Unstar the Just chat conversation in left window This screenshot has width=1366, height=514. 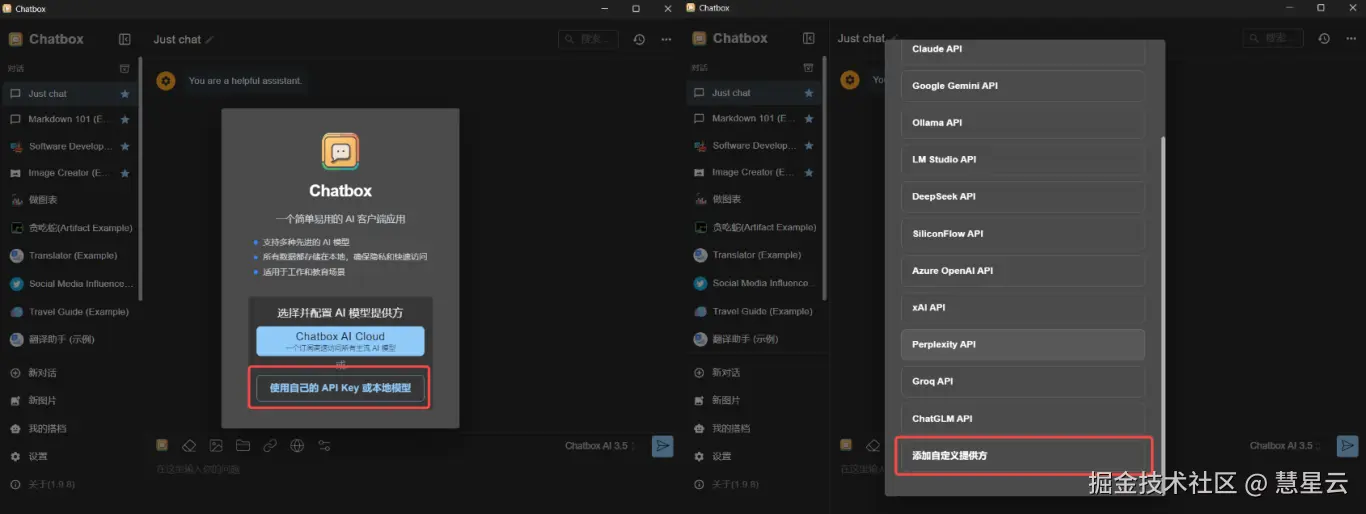pos(125,93)
